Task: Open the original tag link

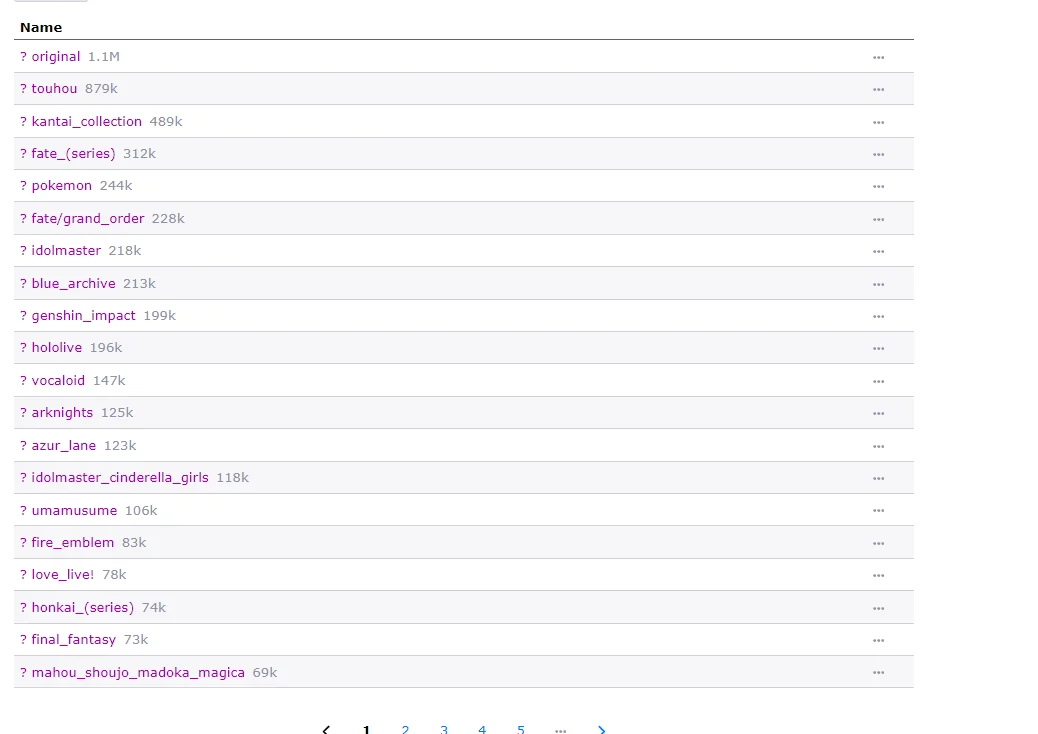Action: 56,57
